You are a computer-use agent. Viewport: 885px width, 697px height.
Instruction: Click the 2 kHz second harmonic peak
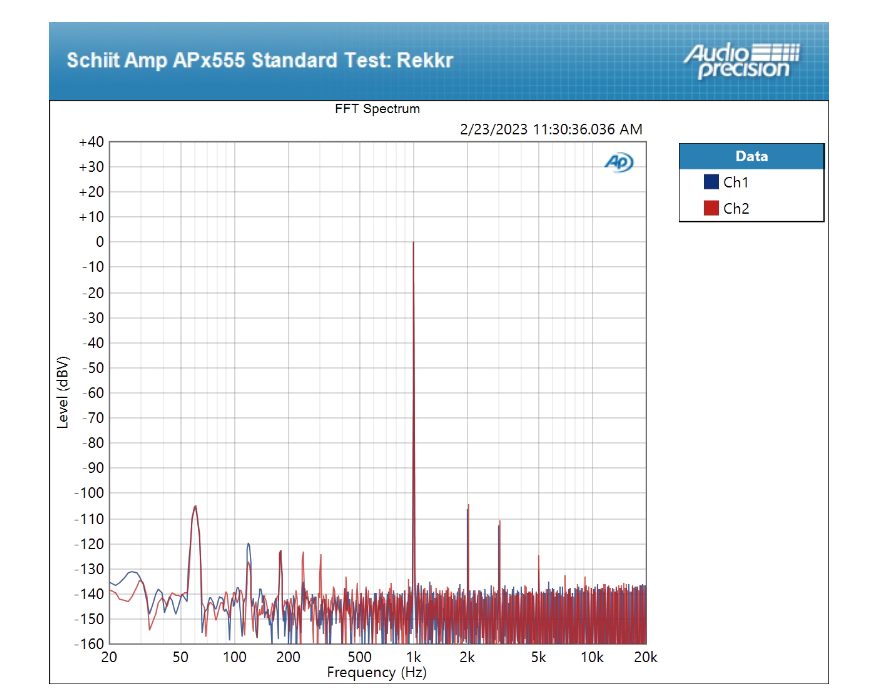(468, 505)
